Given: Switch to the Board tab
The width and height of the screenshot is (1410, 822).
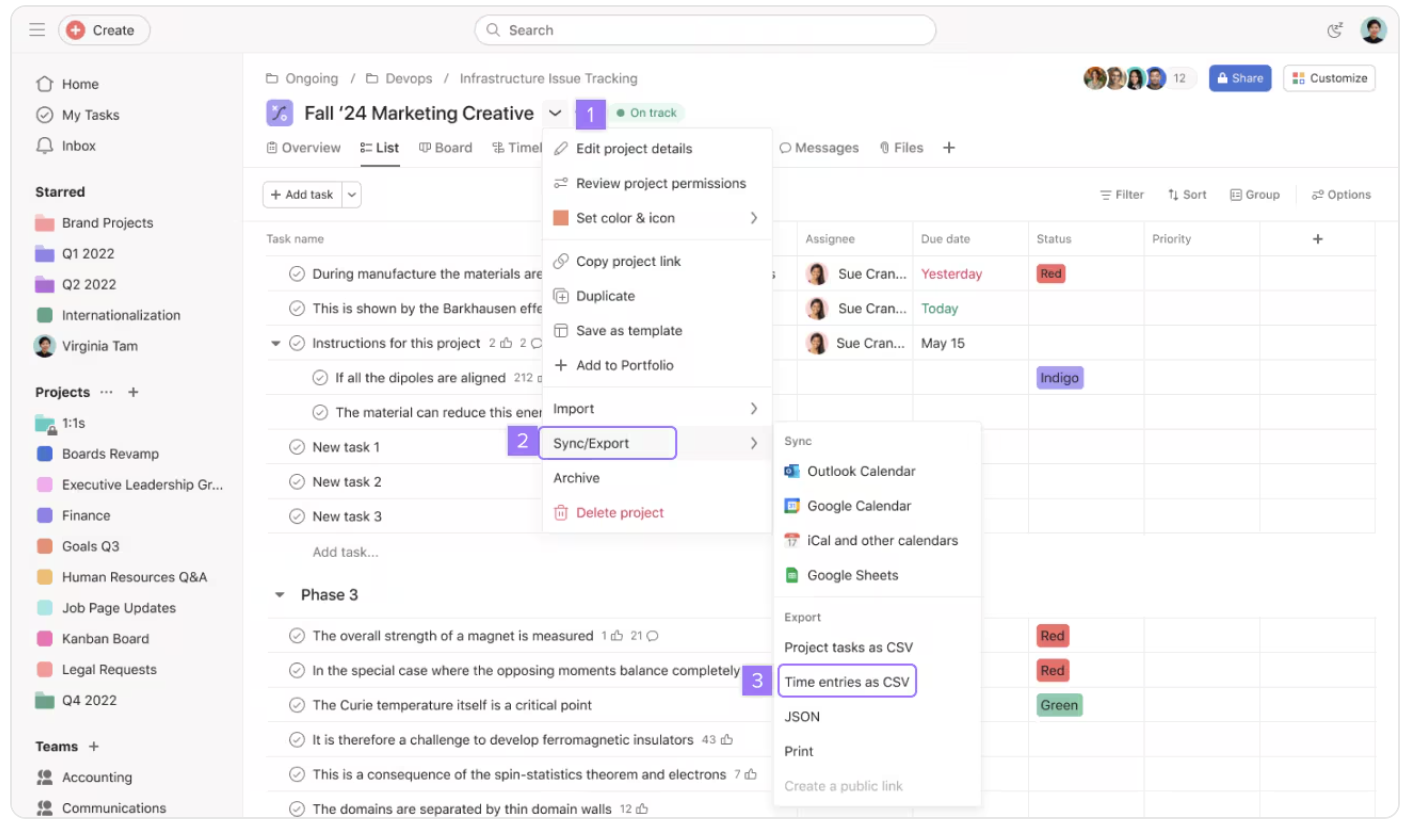Looking at the screenshot, I should pos(445,148).
